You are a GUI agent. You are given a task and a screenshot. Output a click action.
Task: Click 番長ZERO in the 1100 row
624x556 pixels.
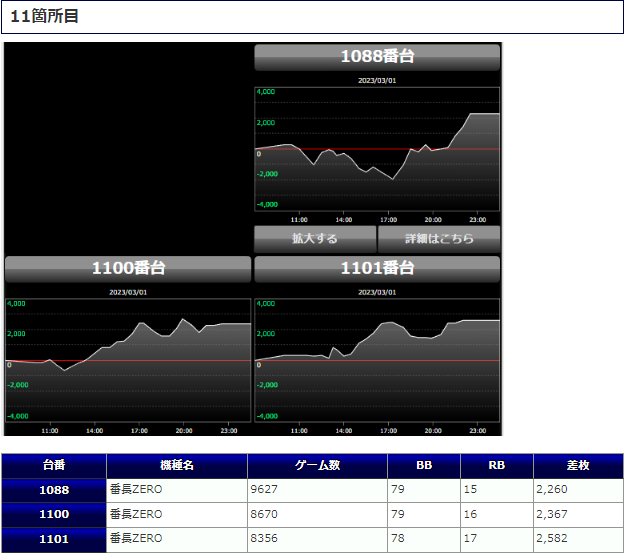point(136,515)
